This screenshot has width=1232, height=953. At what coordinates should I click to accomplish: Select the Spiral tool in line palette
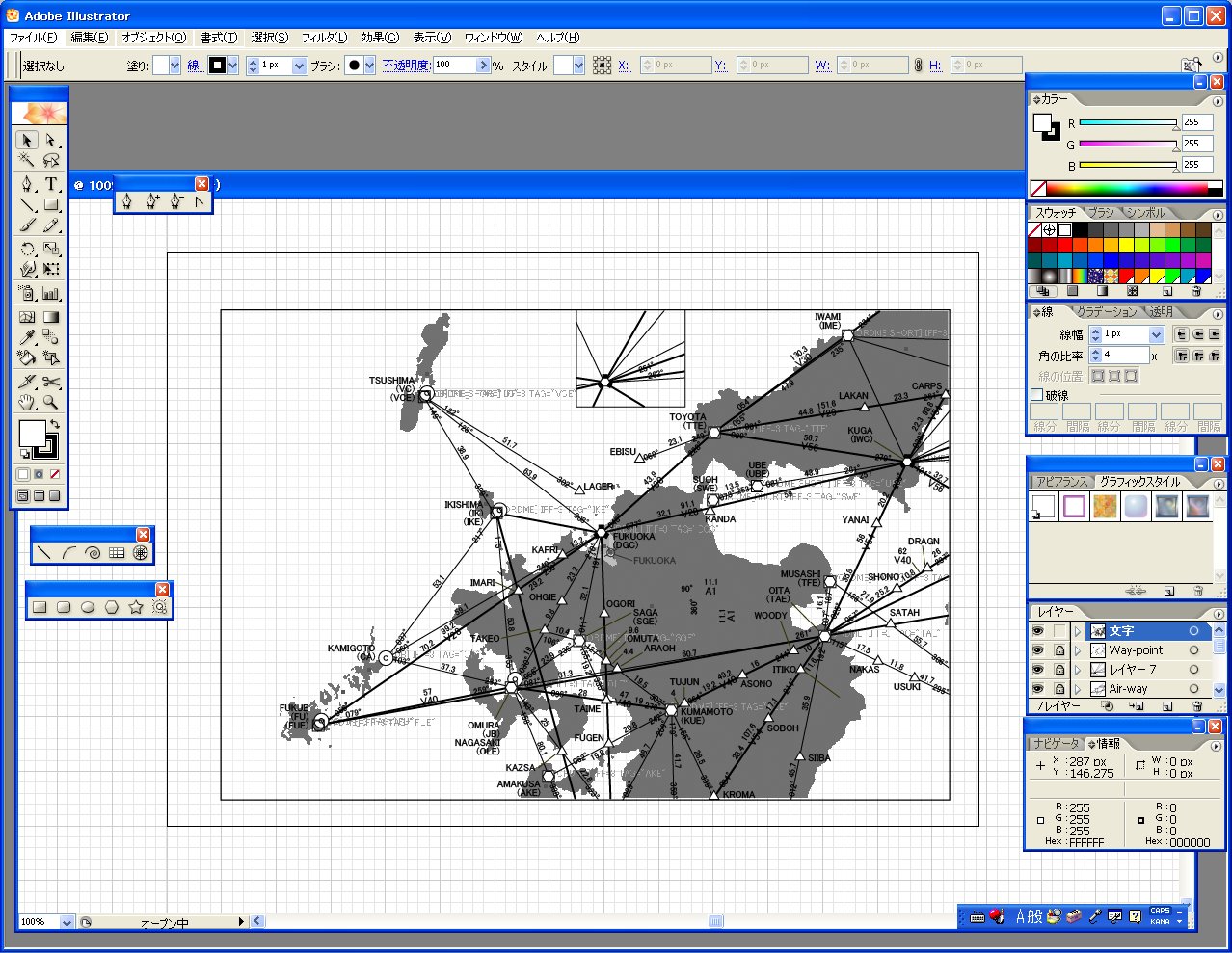pyautogui.click(x=93, y=553)
